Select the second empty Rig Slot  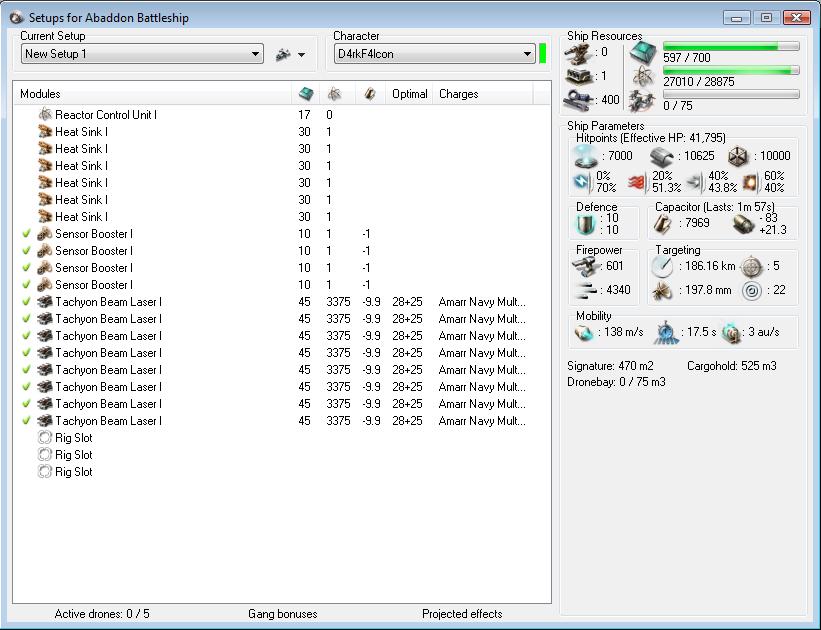[x=282, y=455]
